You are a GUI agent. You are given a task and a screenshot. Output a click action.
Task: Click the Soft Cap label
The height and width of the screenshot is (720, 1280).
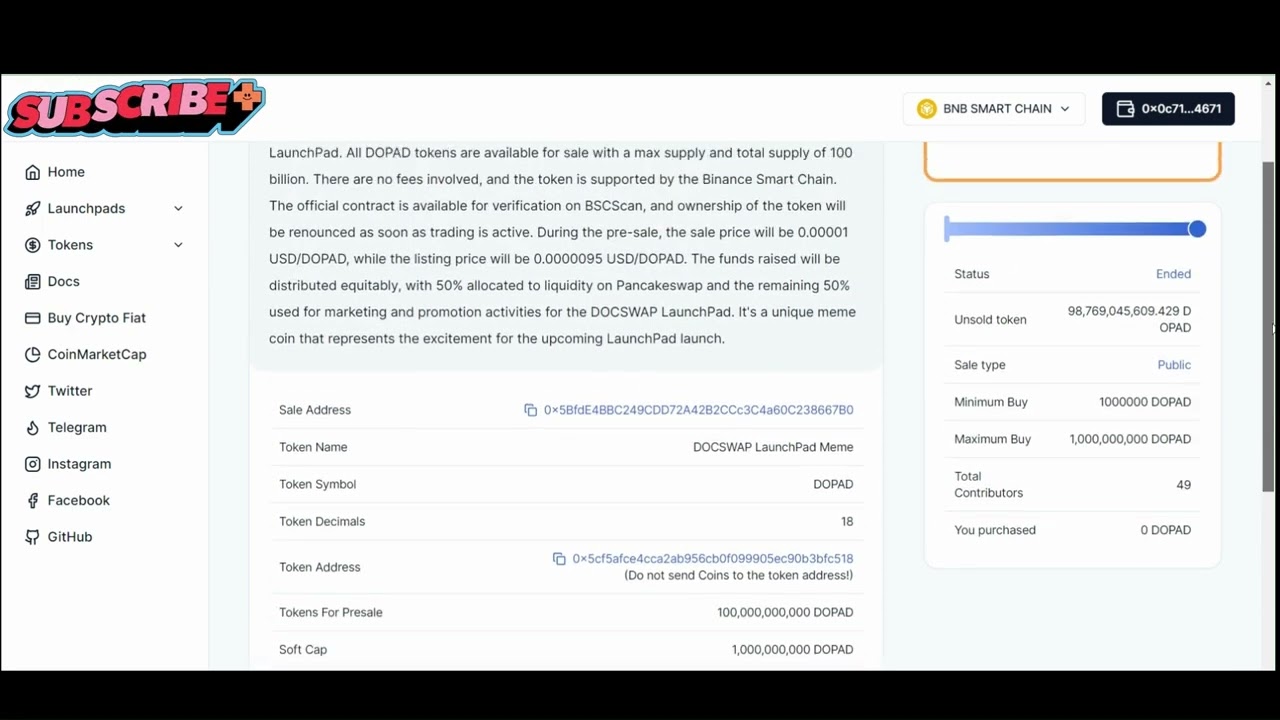[303, 650]
